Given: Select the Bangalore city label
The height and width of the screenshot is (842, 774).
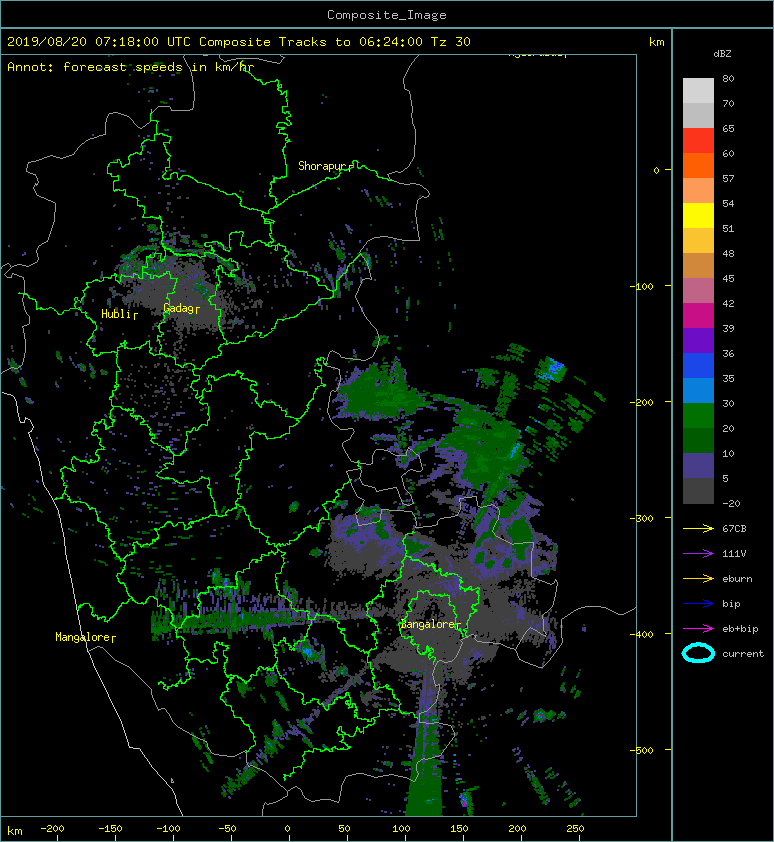Looking at the screenshot, I should click(428, 624).
